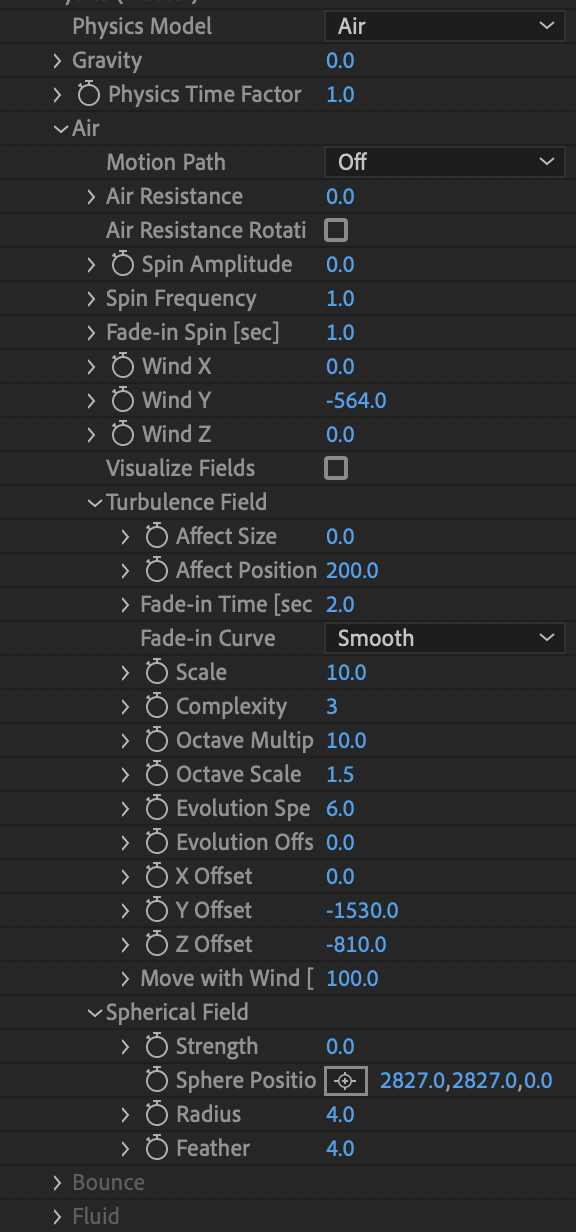Expand the Bounce property group
The image size is (576, 1232).
57,1182
